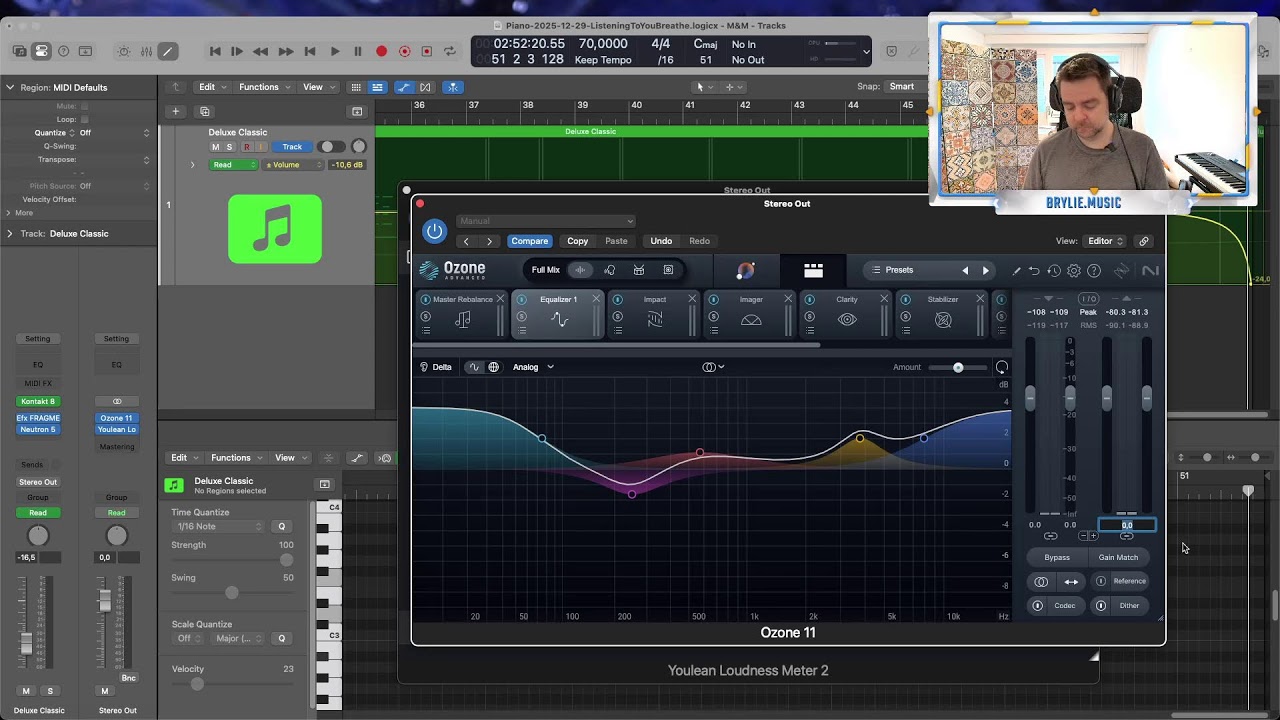Adjust the piano roll Swing slider

[232, 593]
